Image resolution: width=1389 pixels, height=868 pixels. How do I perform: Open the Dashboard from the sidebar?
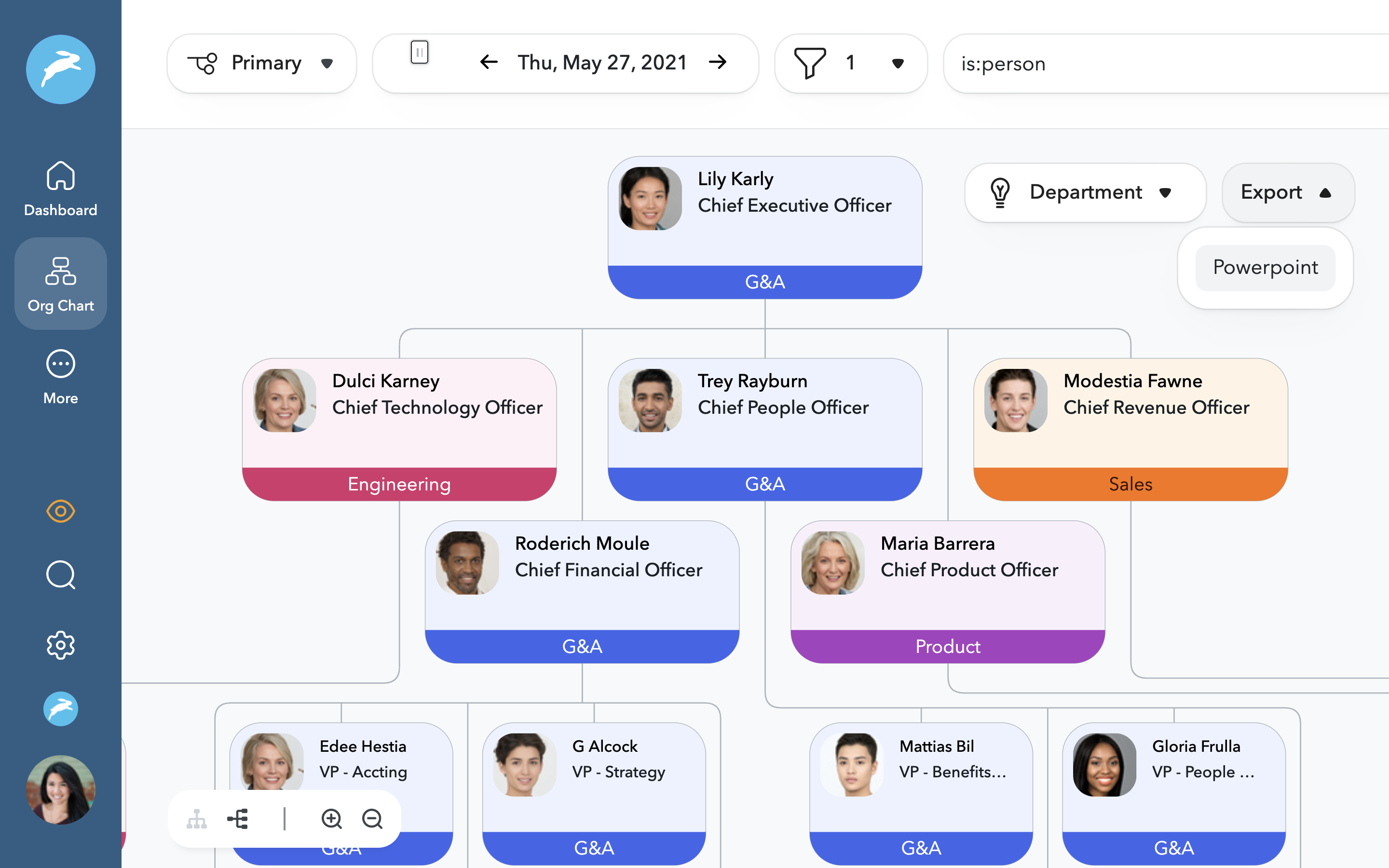click(x=60, y=189)
